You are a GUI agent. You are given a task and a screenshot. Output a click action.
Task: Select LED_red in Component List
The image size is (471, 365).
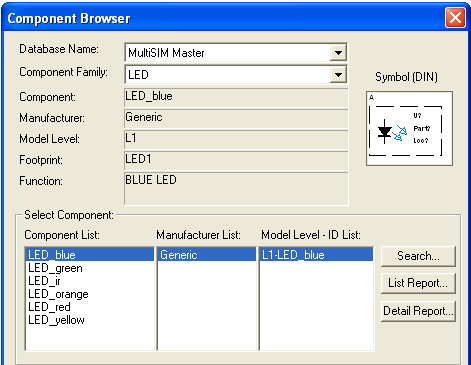[90, 307]
